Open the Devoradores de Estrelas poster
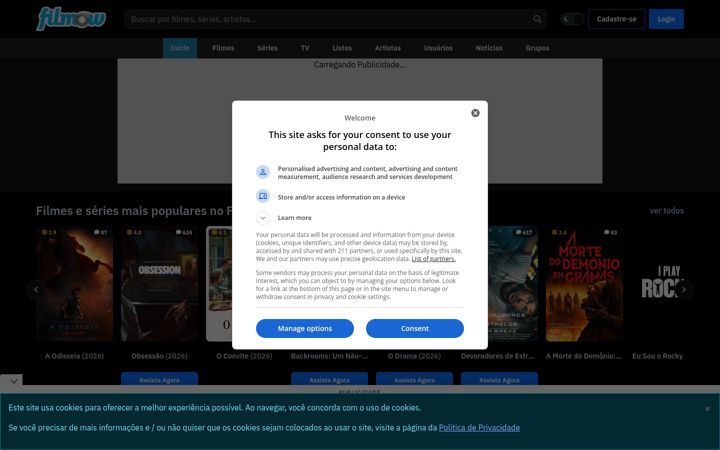The image size is (720, 450). click(x=512, y=284)
